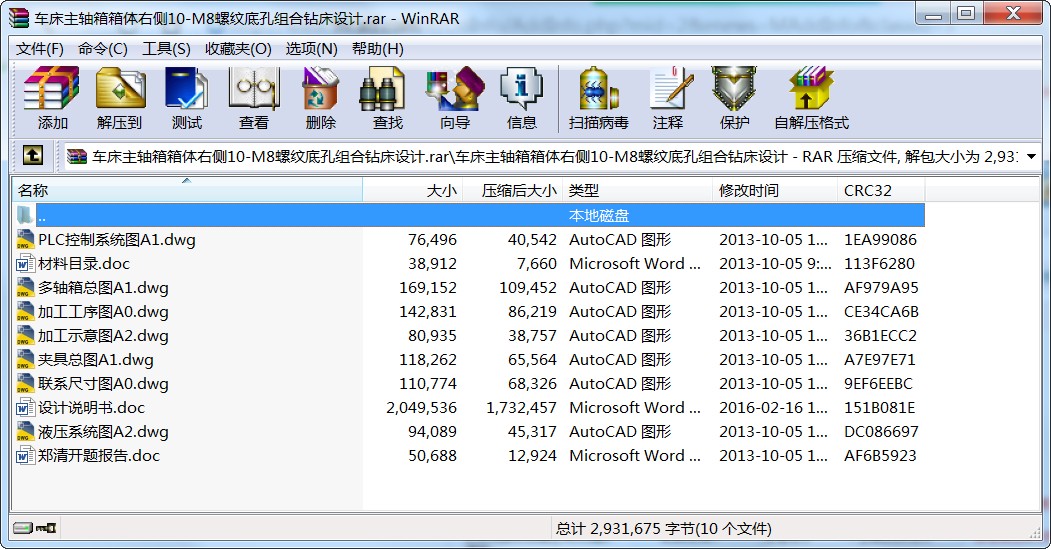
Task: Sort by 修改时间 column header
Action: pyautogui.click(x=775, y=190)
